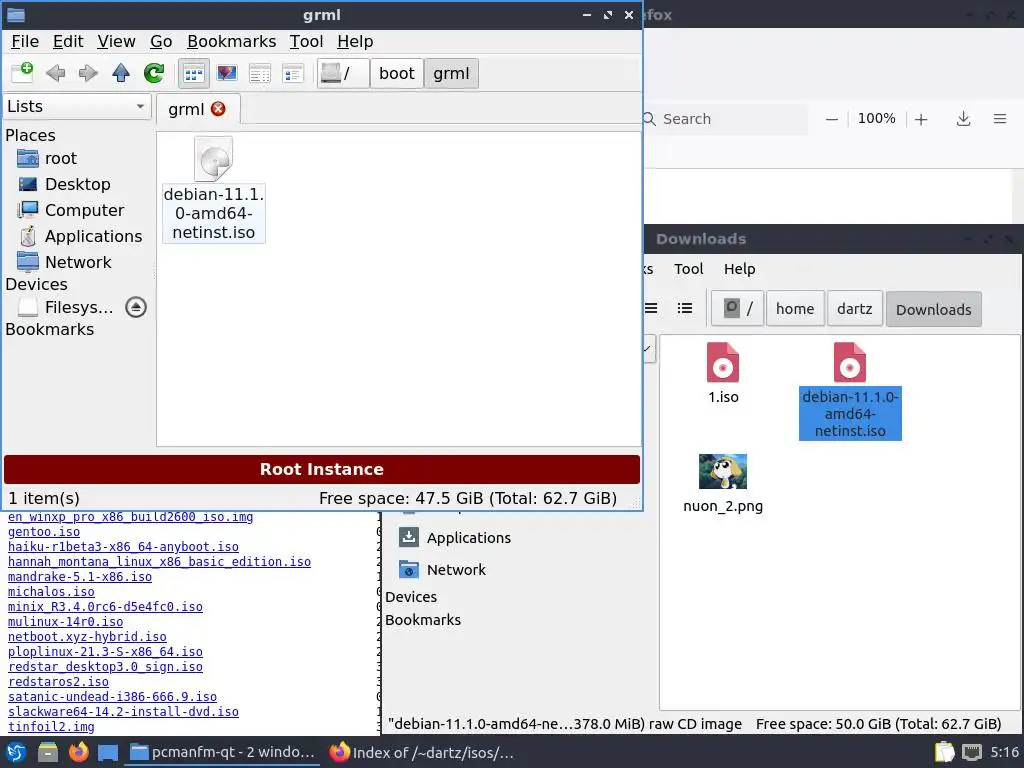Screen dimensions: 1024x768
Task: Click the root path button
Action: (x=344, y=73)
